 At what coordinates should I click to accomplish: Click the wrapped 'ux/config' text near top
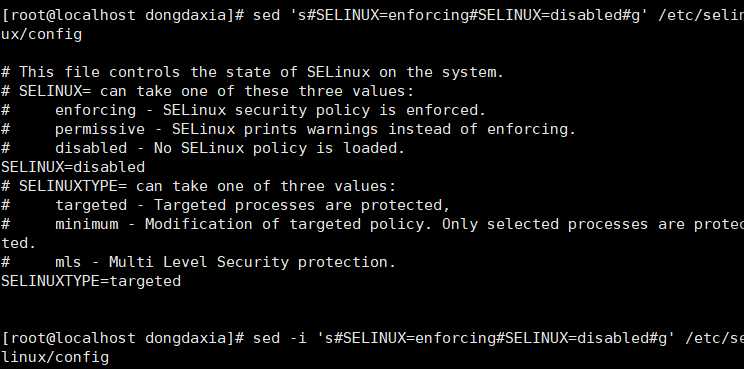pos(41,34)
